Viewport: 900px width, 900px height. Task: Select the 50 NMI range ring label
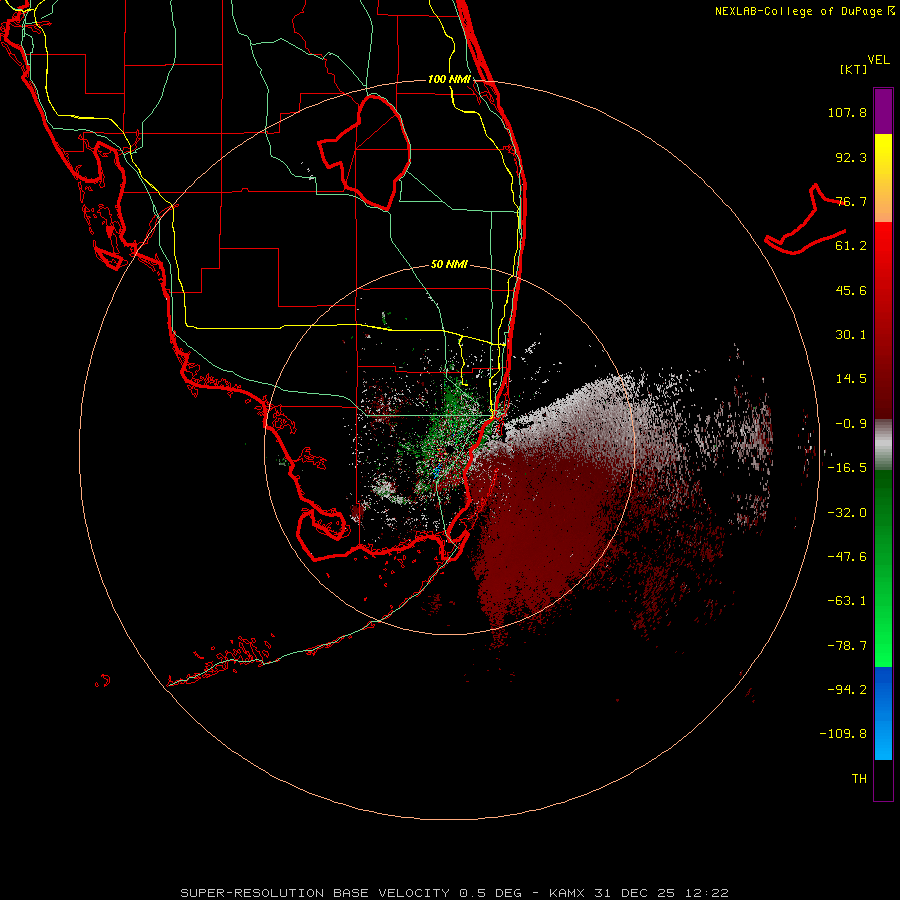449,265
